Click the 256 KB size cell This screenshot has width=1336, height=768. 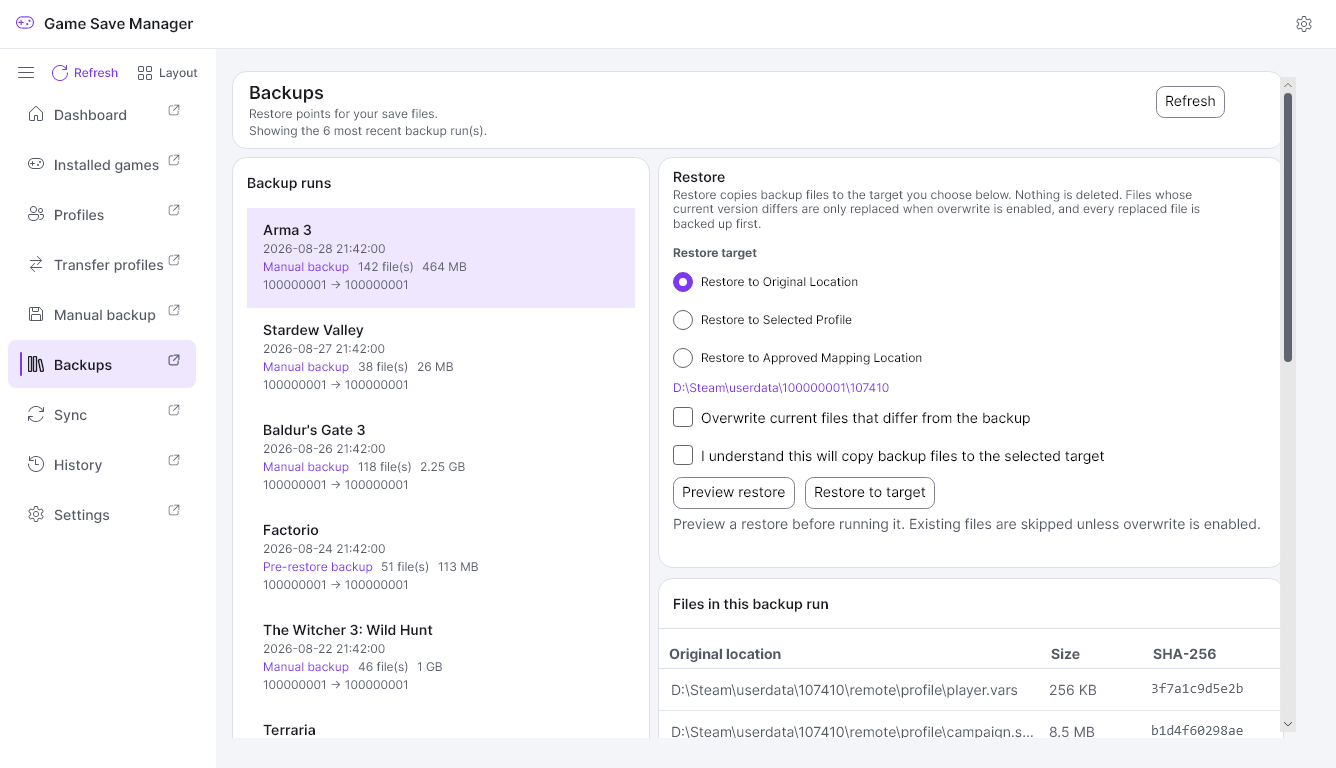1073,690
